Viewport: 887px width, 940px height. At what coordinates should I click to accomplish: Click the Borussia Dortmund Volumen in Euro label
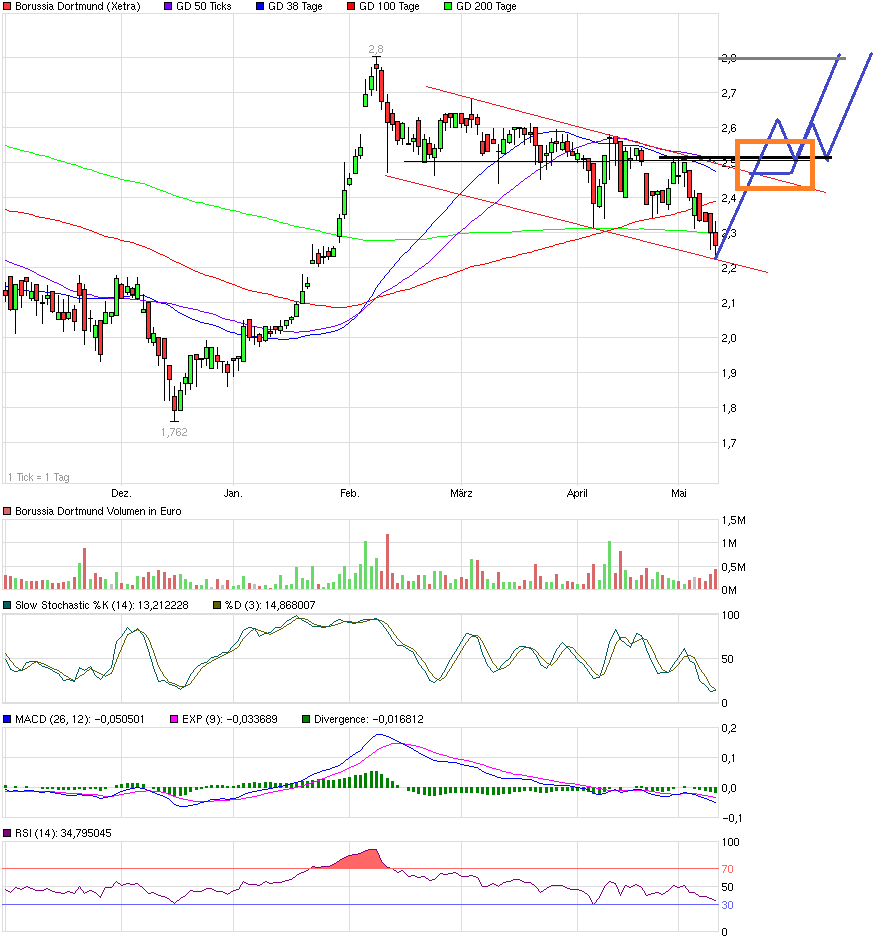(x=98, y=511)
